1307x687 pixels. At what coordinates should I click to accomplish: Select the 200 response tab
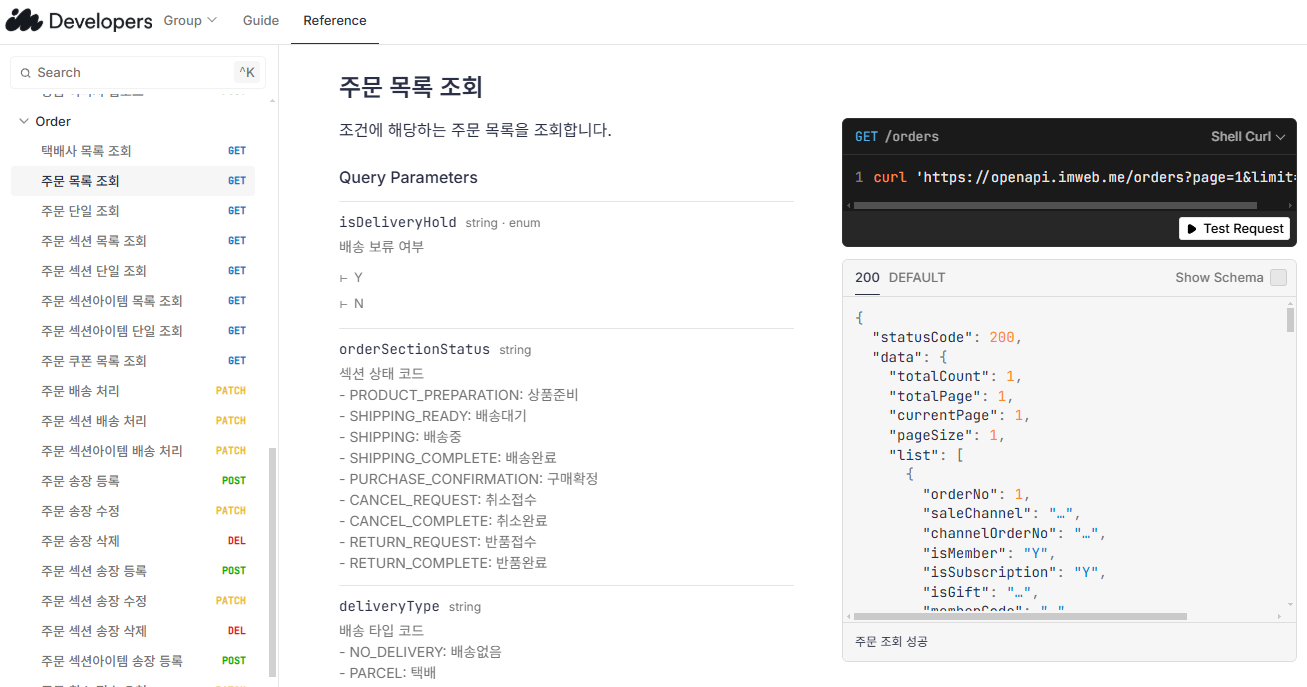867,278
